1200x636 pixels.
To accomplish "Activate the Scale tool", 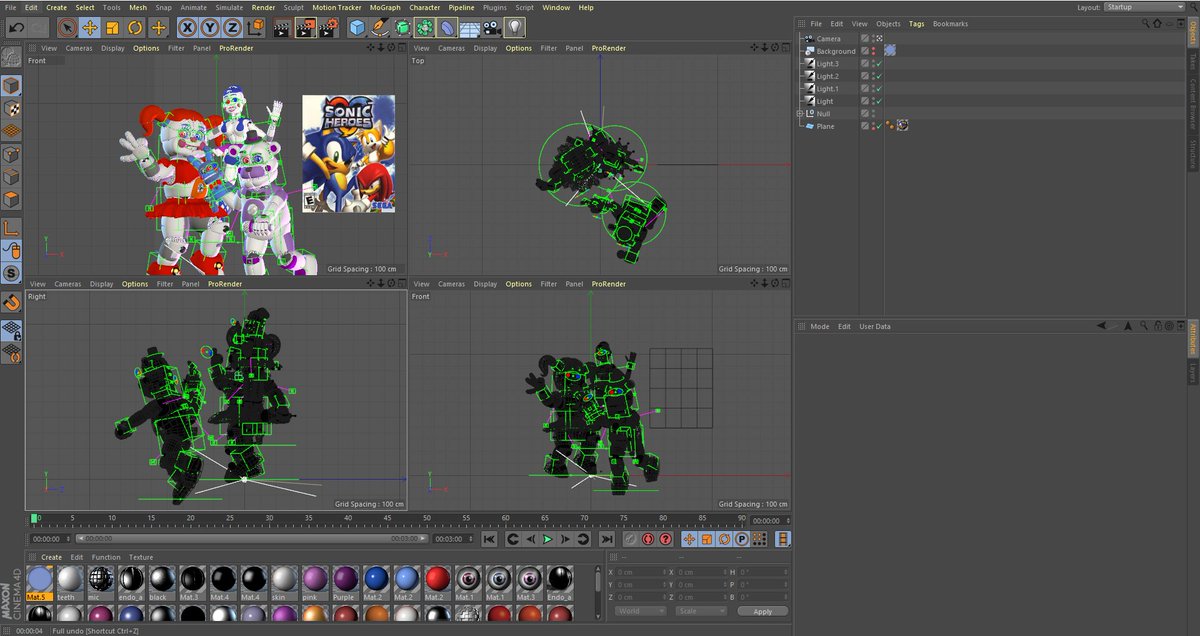I will click(112, 27).
